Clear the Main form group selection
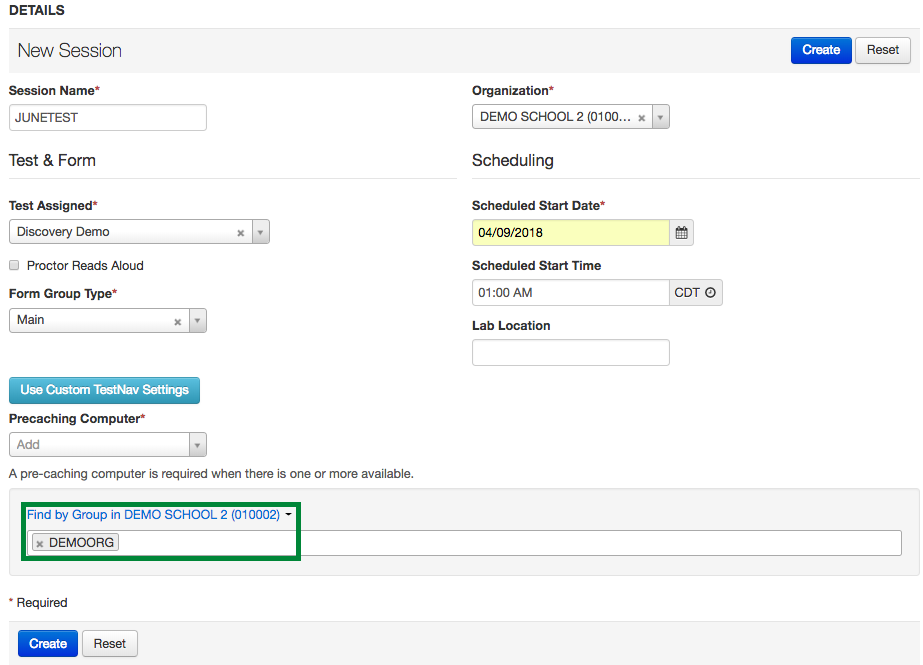 [x=177, y=321]
